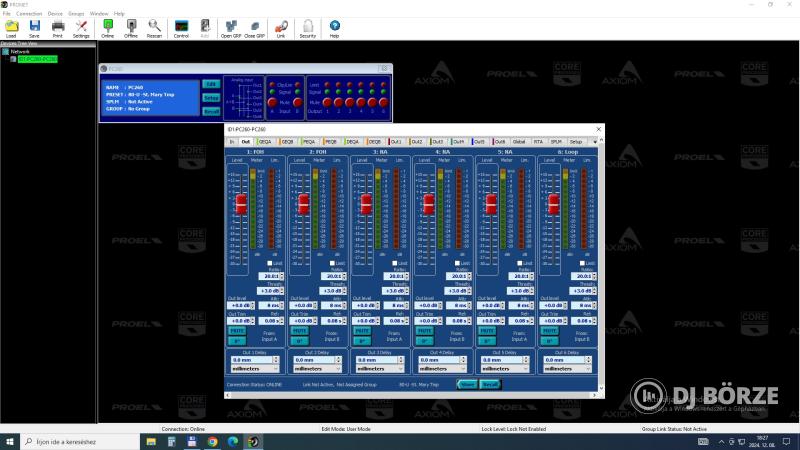Open the notifications icon in system tray
Viewport: 800px width, 450px height.
click(x=786, y=442)
